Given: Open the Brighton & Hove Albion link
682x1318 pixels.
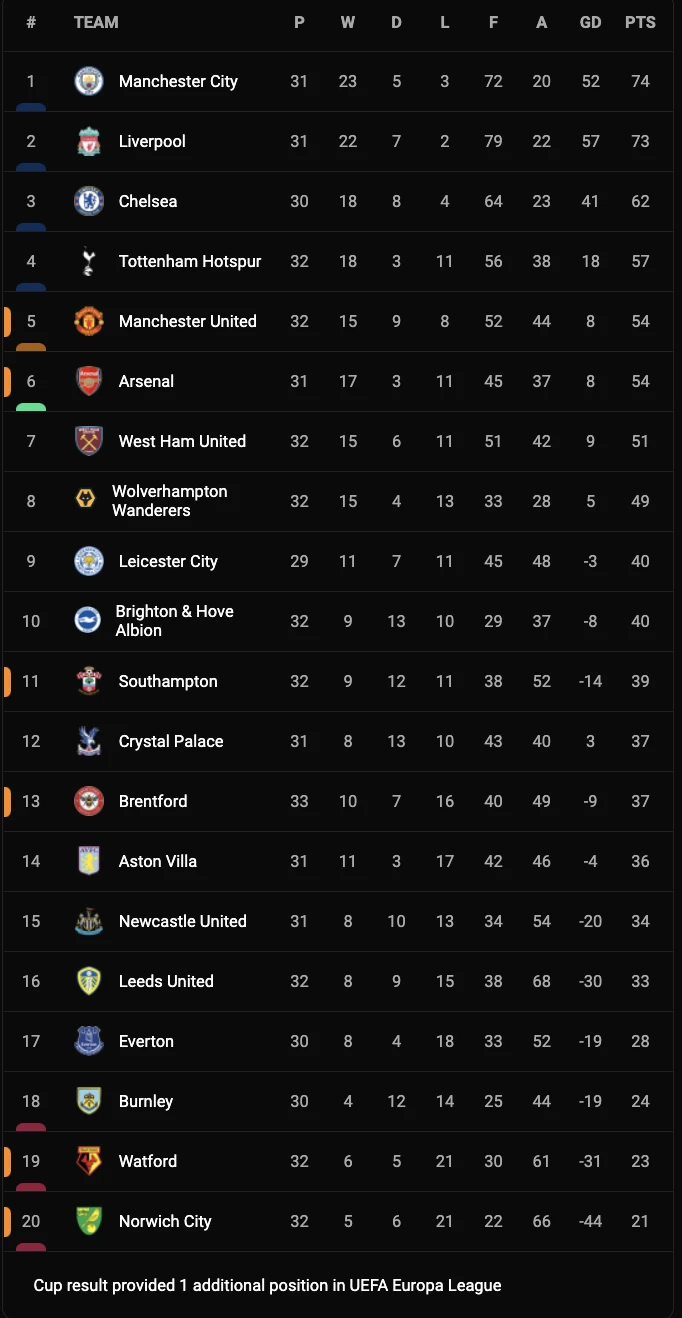Looking at the screenshot, I should [x=174, y=620].
